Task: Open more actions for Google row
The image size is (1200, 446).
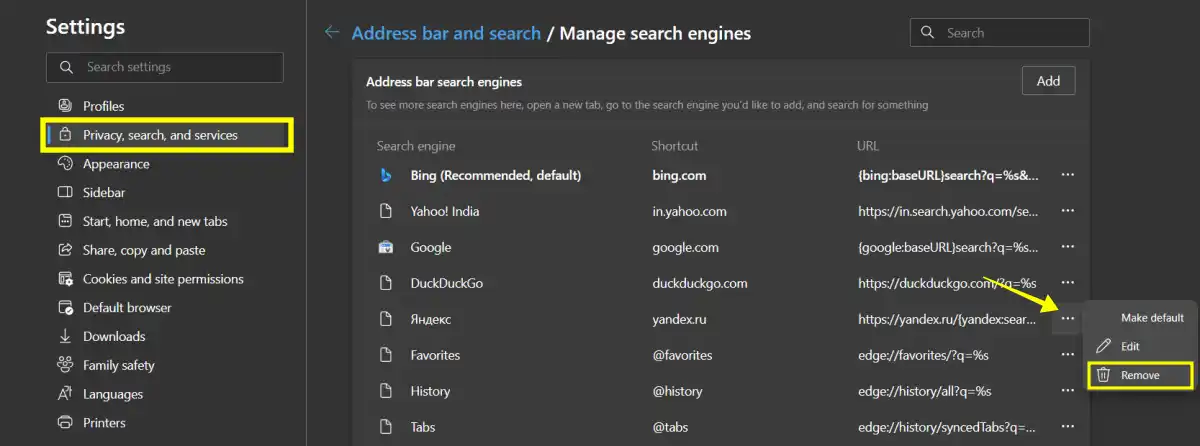Action: click(1068, 247)
